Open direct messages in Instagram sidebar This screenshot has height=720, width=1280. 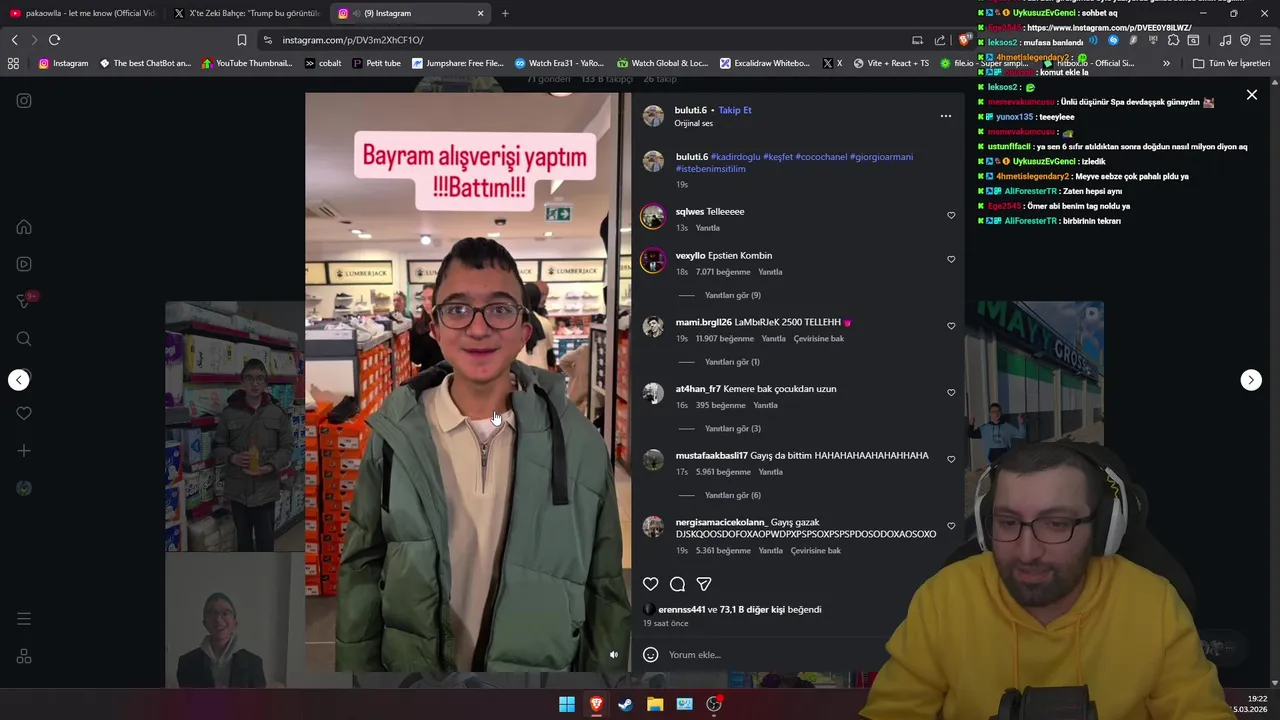coord(24,301)
